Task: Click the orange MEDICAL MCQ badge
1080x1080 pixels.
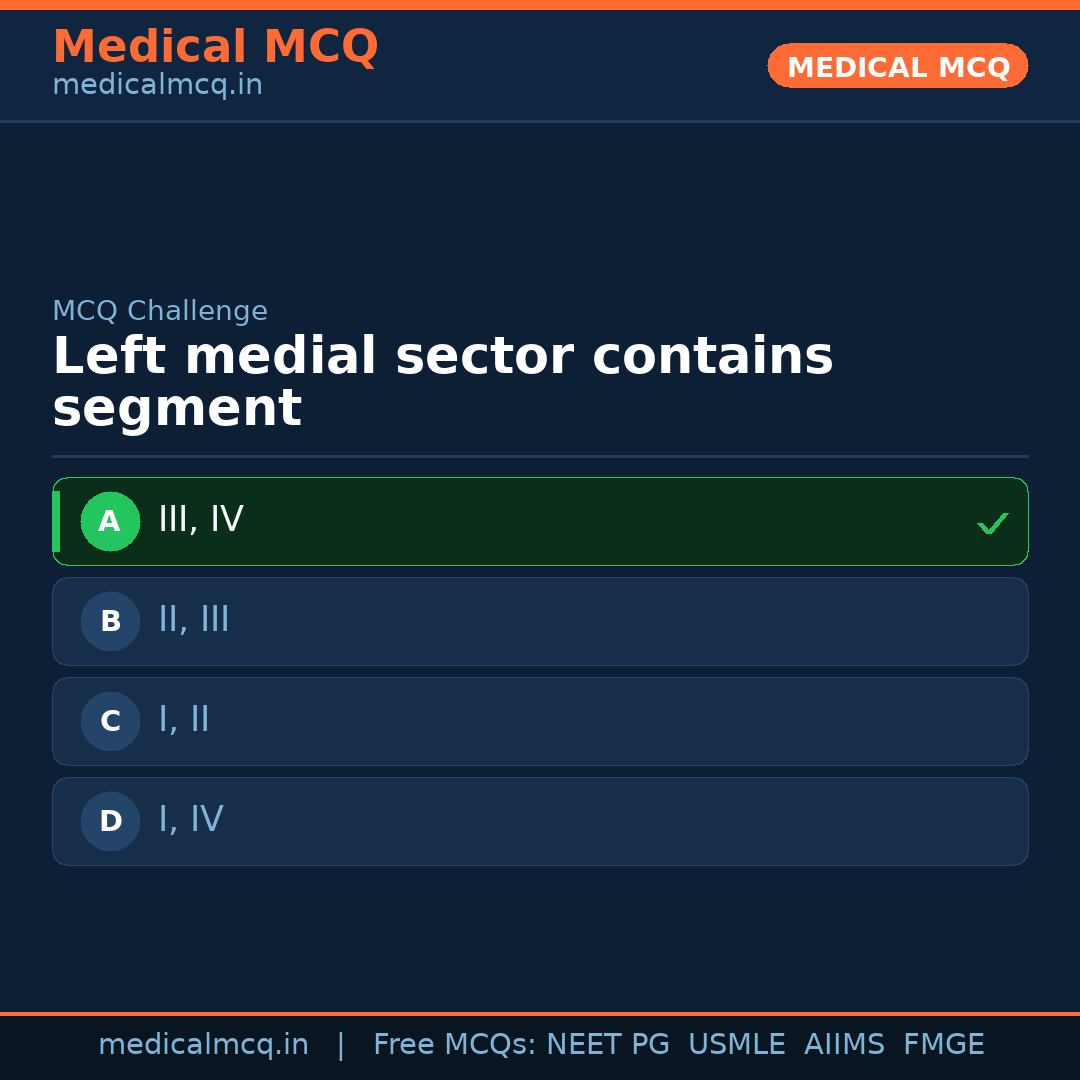Action: pyautogui.click(x=897, y=66)
